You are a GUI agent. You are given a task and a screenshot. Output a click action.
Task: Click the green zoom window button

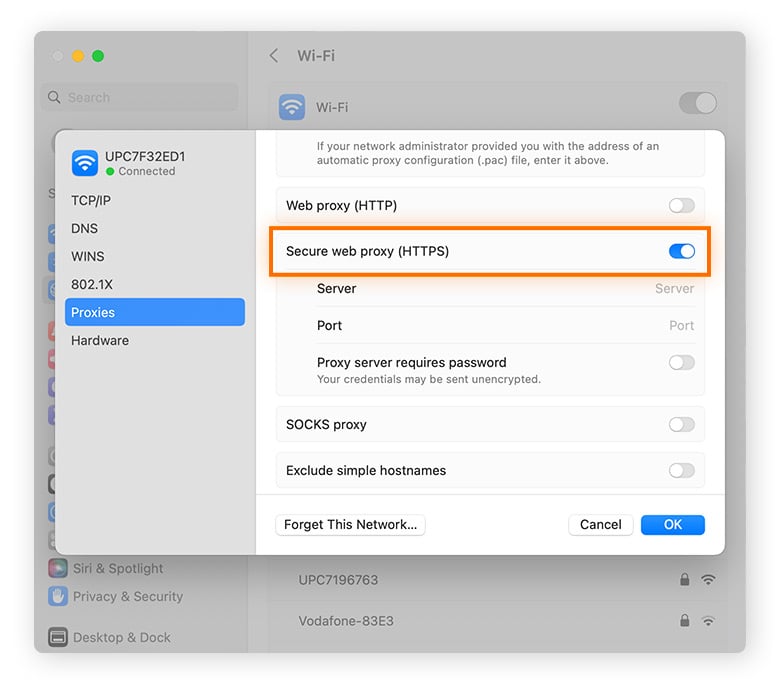[98, 56]
